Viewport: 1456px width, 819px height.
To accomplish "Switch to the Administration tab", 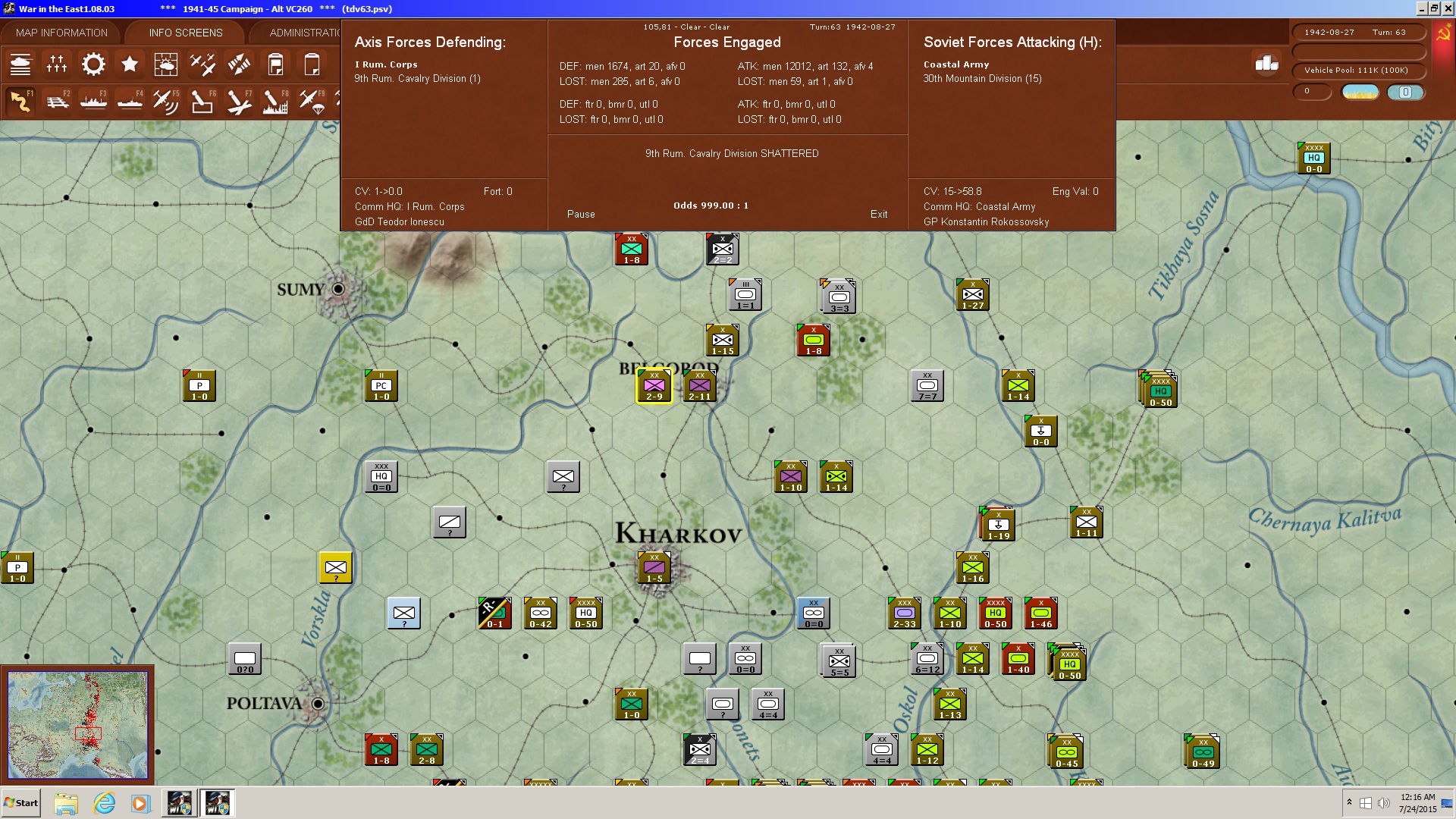I will (303, 33).
